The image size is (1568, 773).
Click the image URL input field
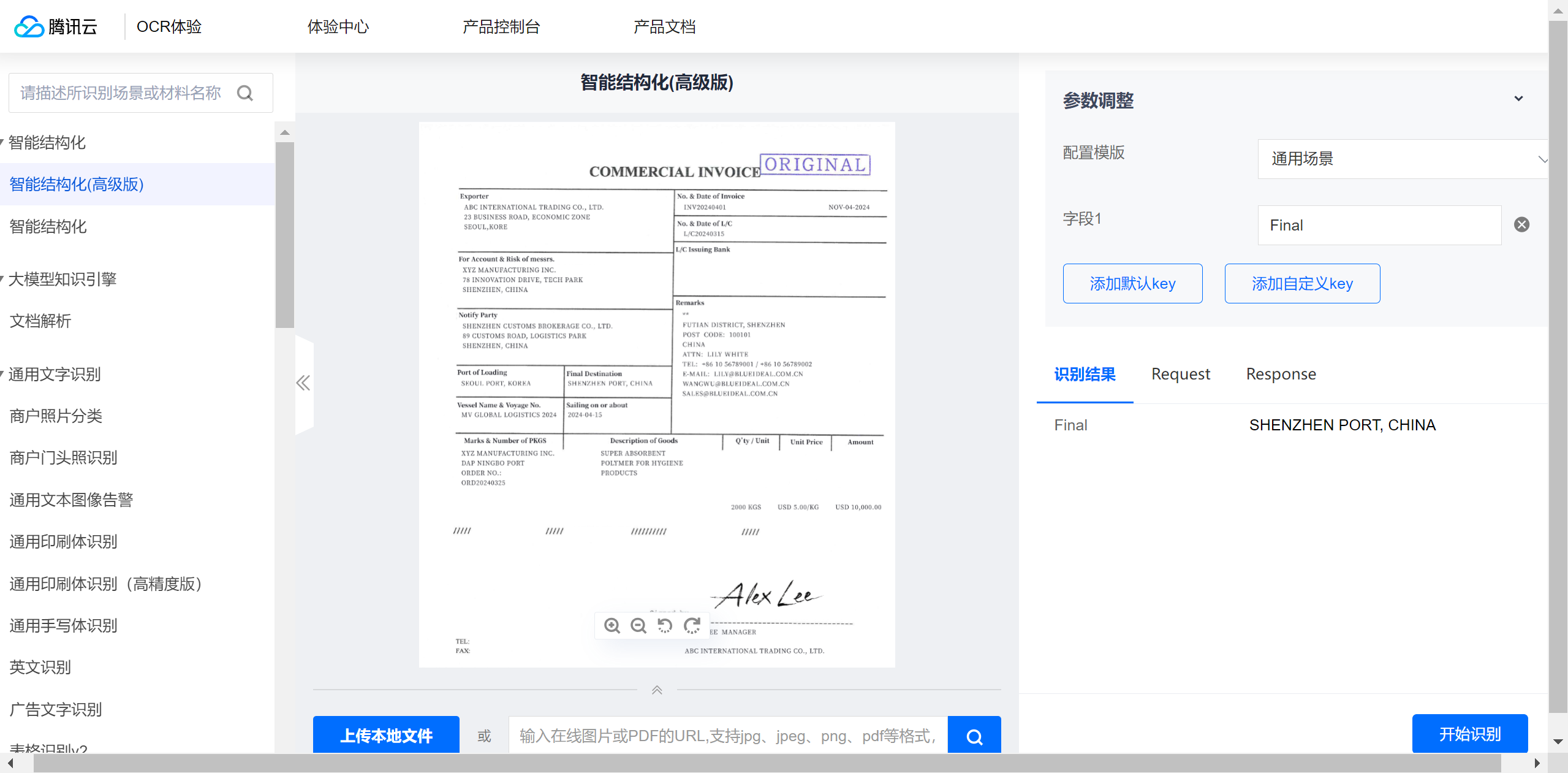[727, 736]
